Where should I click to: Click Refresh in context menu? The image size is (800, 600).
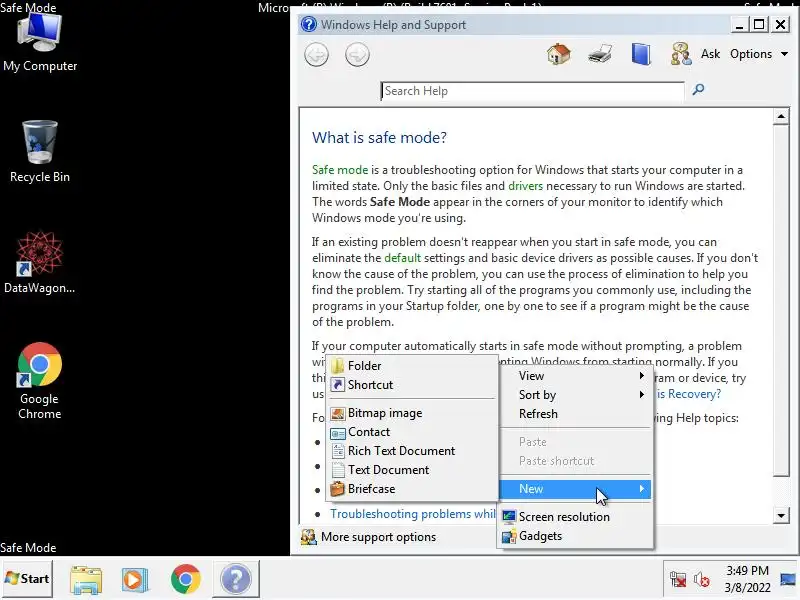click(x=575, y=414)
